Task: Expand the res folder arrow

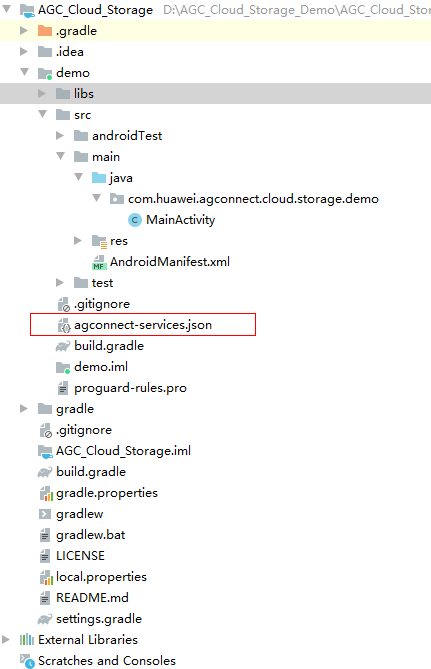Action: click(78, 240)
